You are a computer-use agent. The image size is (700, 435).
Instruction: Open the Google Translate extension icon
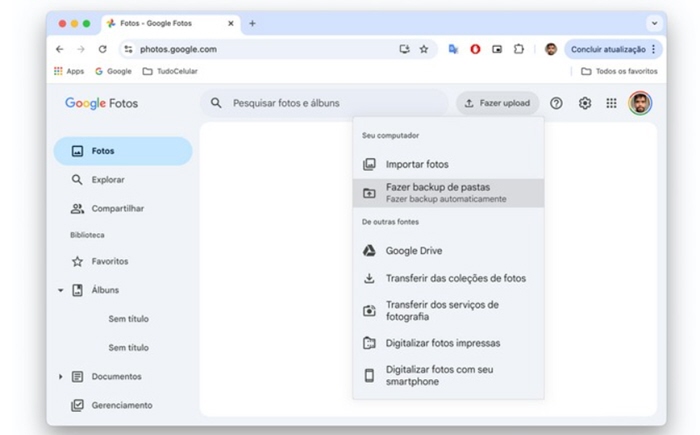click(453, 49)
